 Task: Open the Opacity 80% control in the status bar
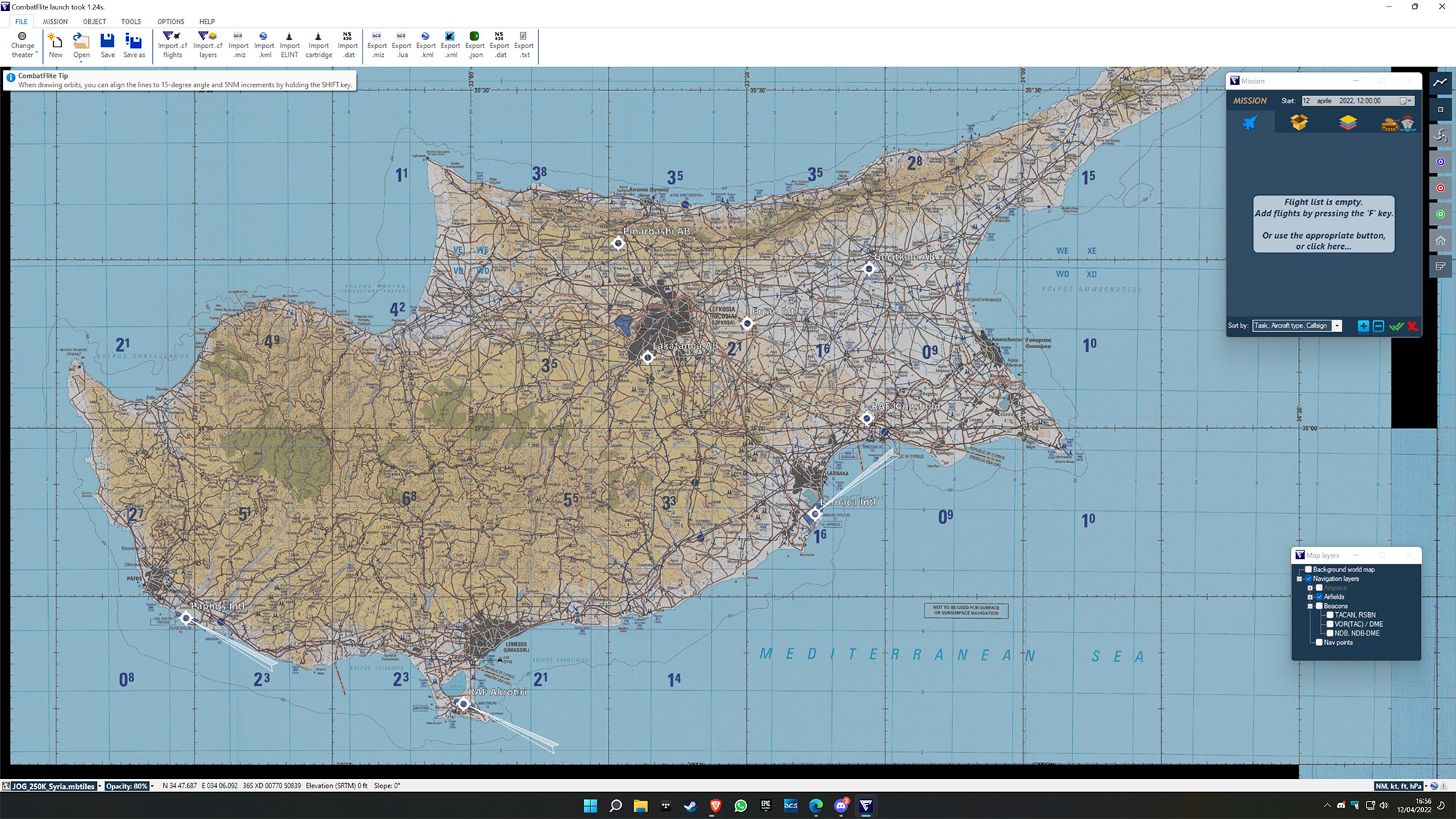[127, 786]
